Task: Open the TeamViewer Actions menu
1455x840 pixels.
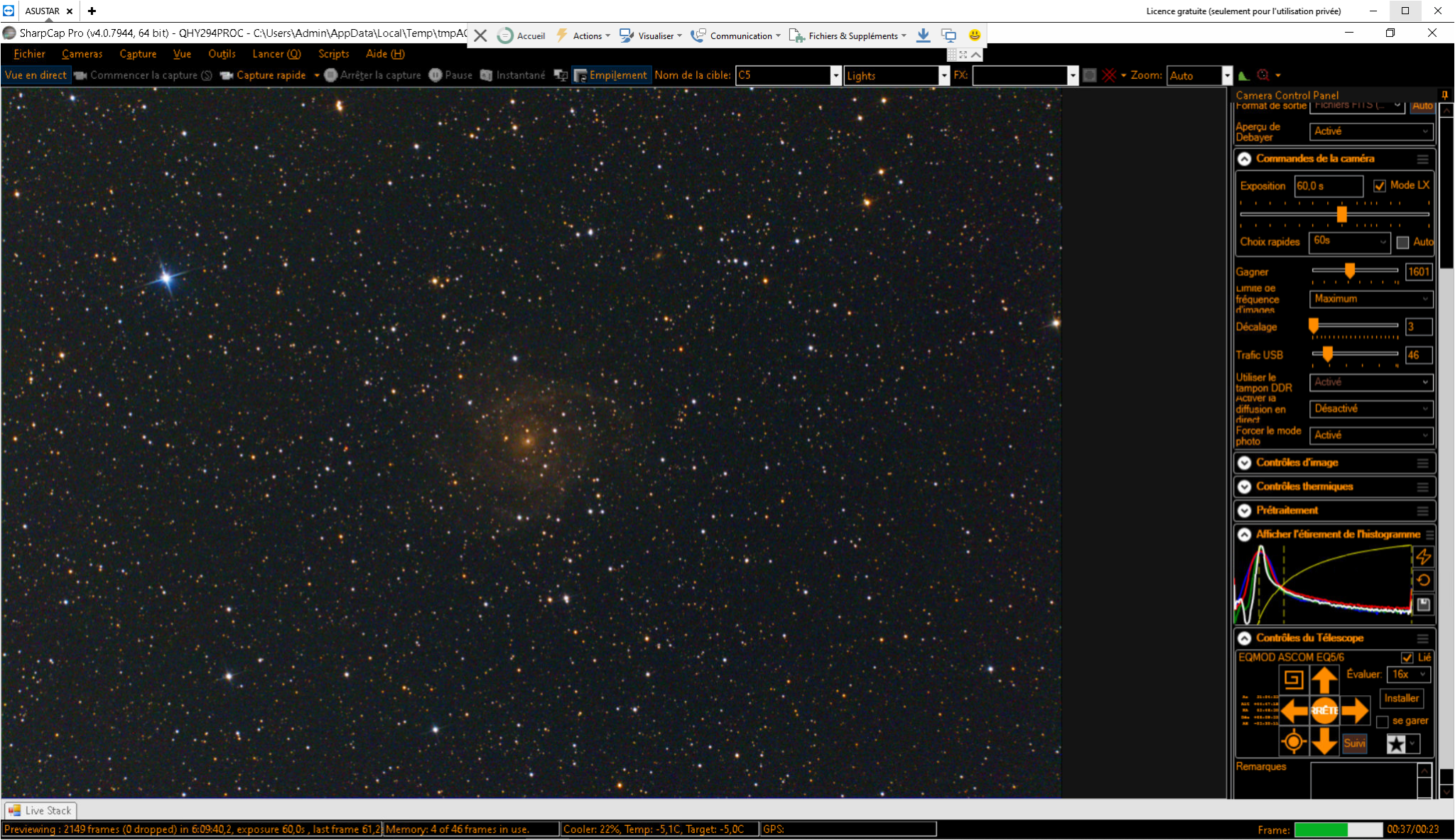Action: click(583, 36)
